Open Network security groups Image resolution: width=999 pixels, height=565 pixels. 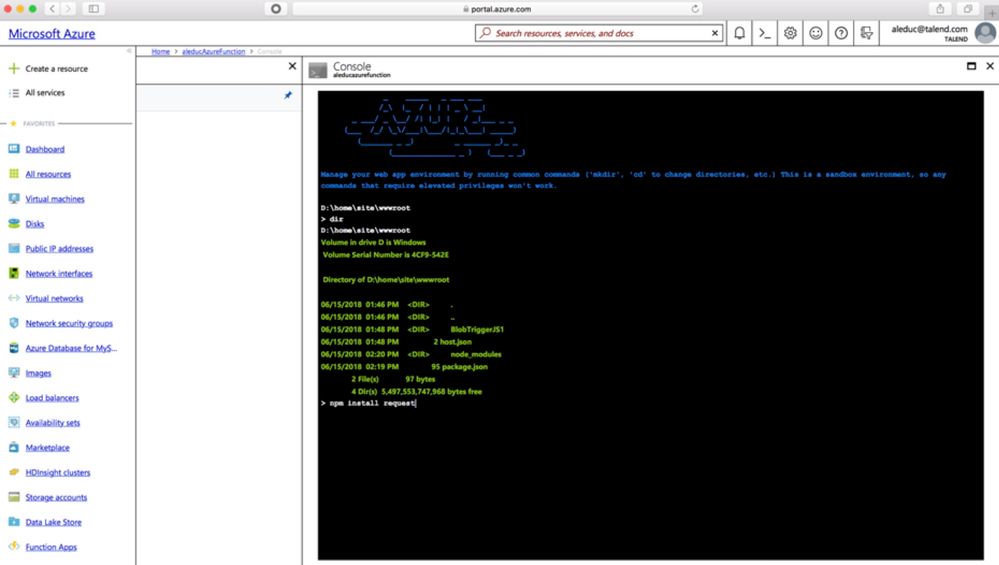(69, 323)
